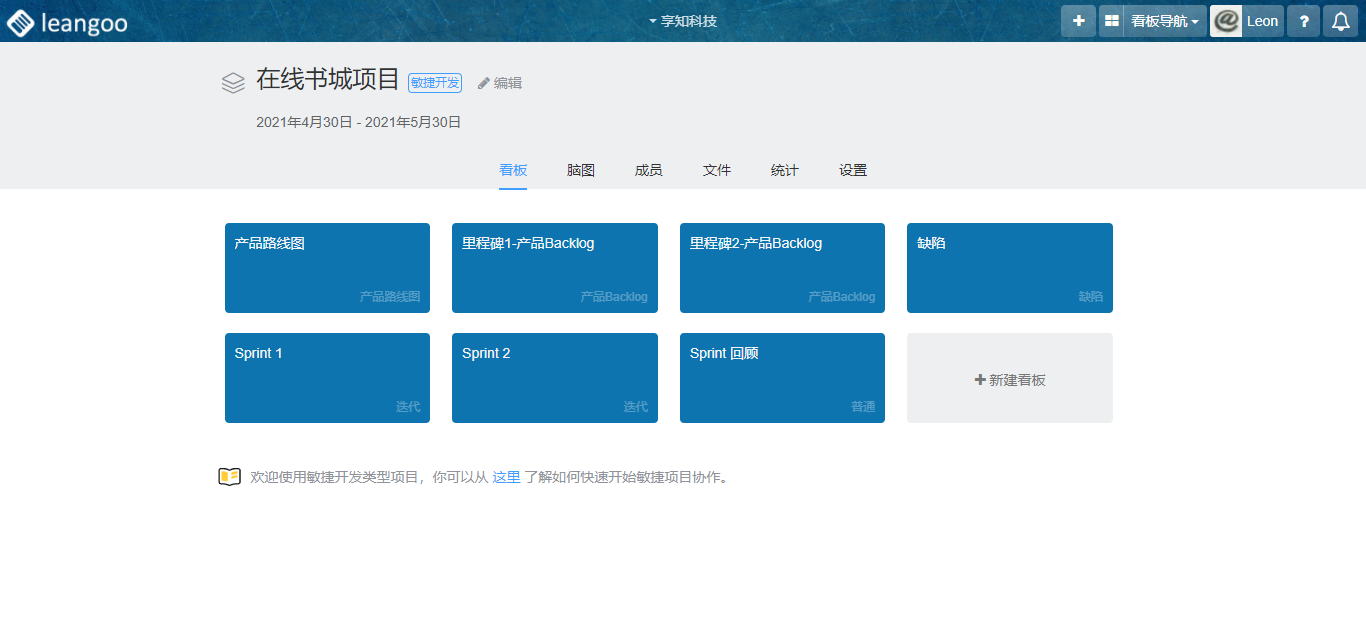
Task: Click the board grid icon in header
Action: pyautogui.click(x=1111, y=21)
